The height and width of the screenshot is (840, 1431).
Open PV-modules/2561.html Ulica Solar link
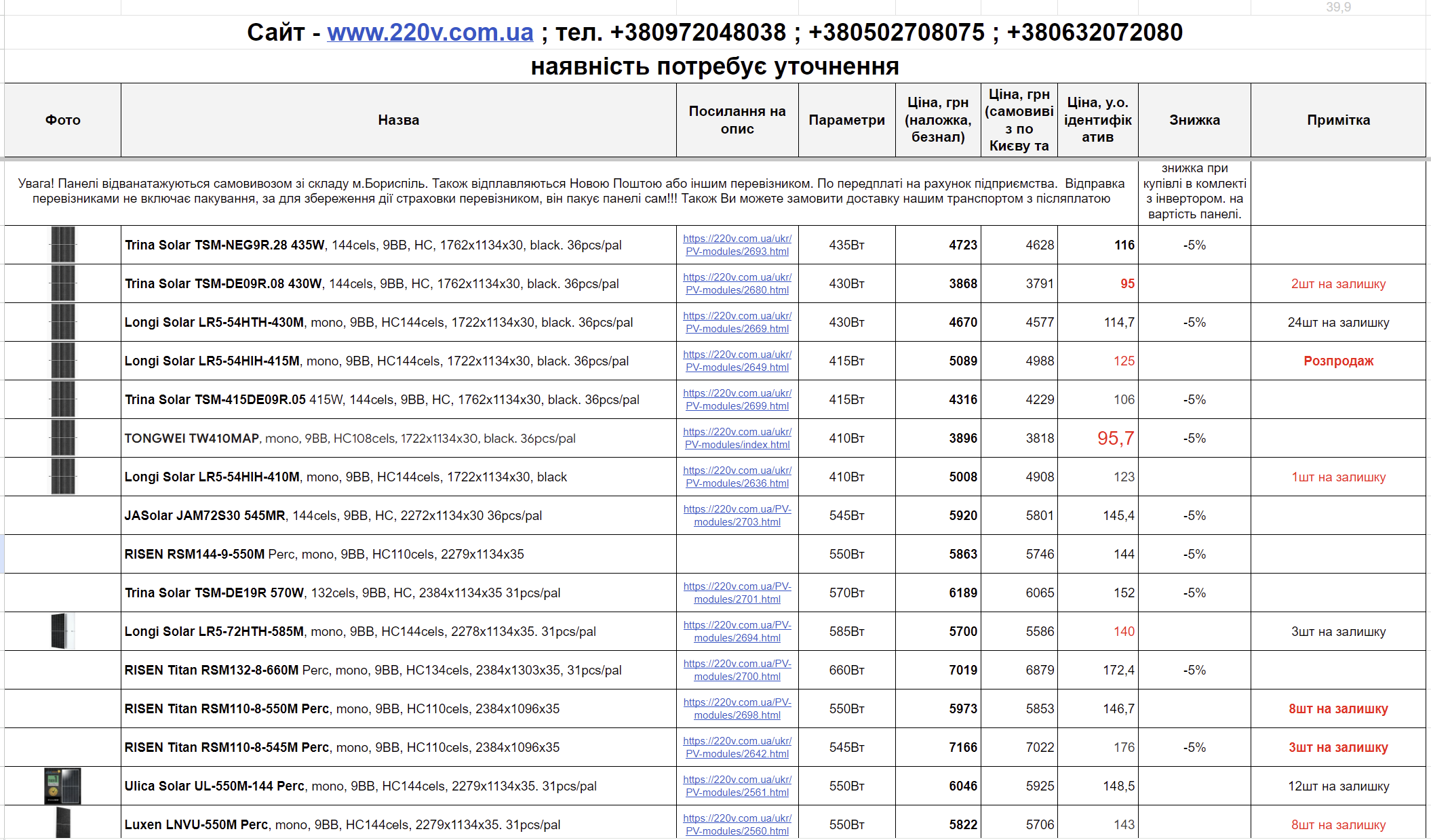[737, 786]
